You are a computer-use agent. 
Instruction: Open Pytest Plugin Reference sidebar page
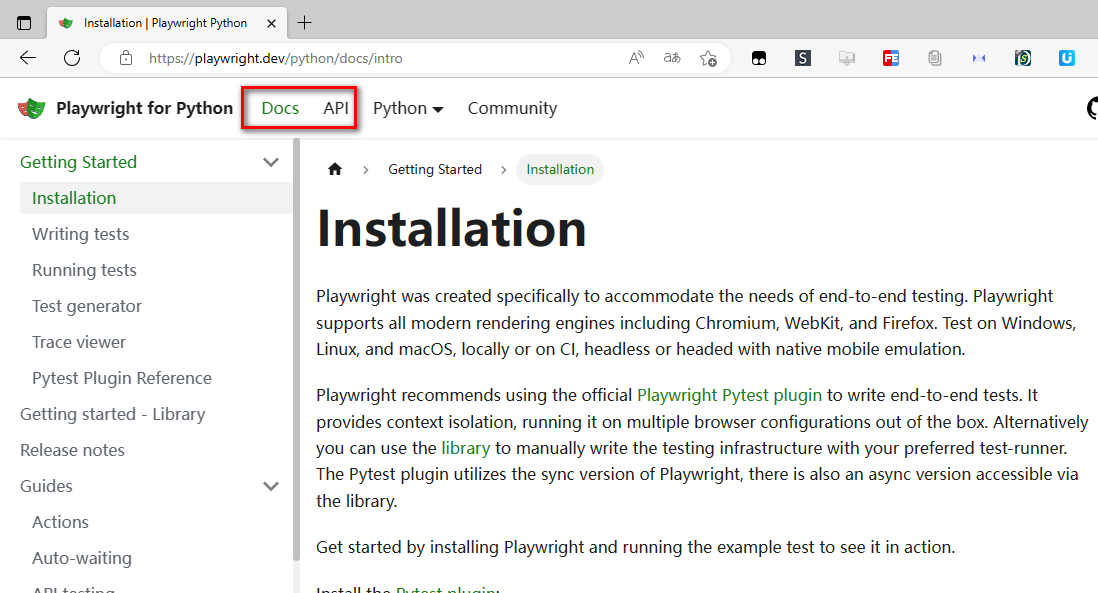tap(122, 378)
